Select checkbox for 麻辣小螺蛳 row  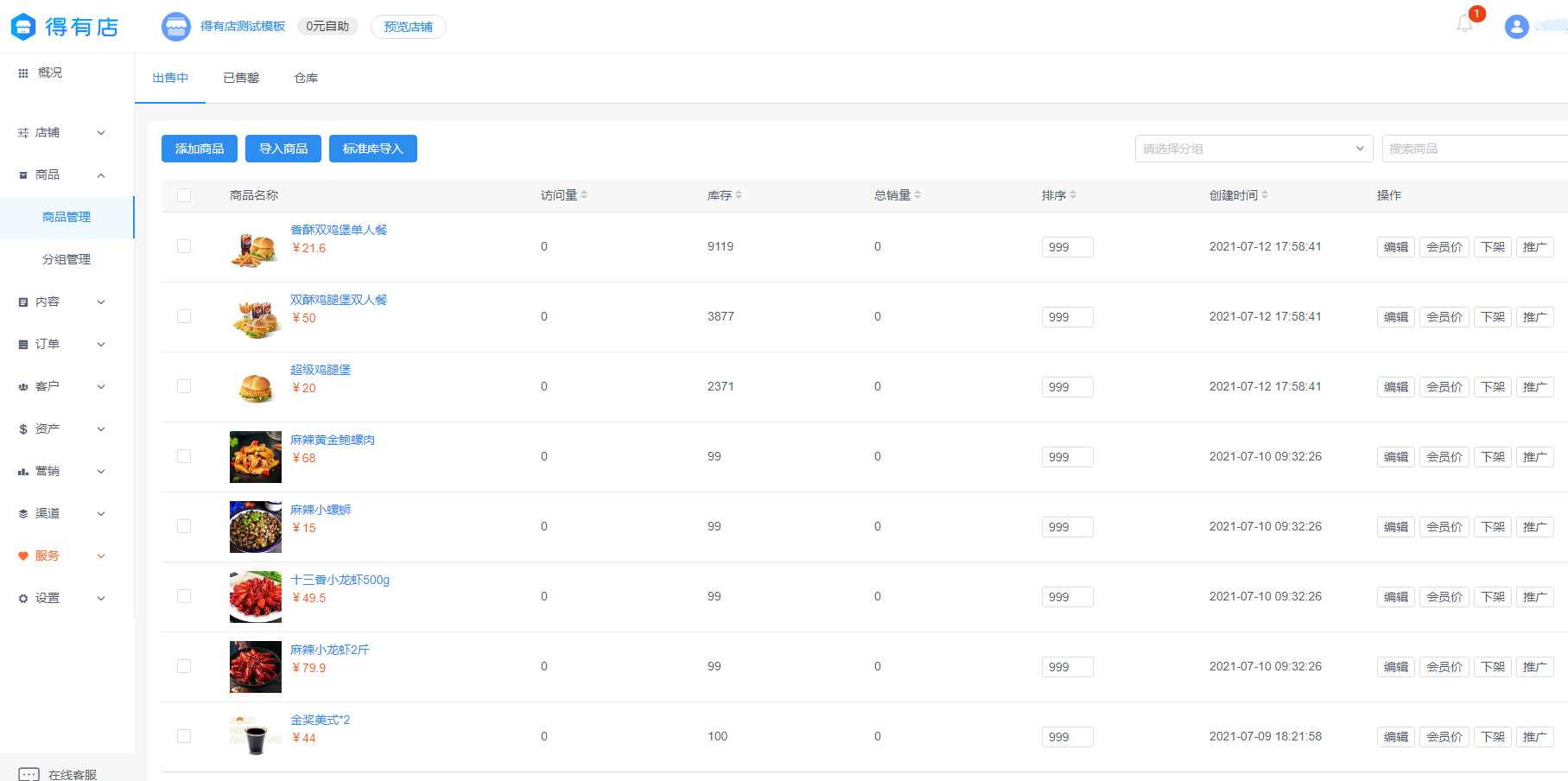coord(184,526)
